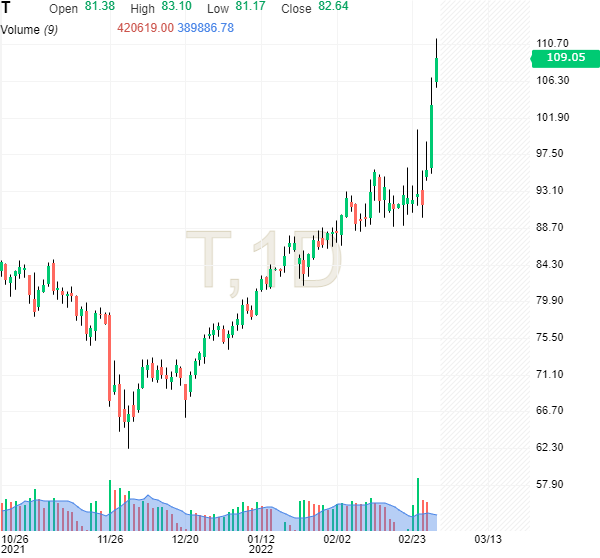Click the 12/20 date axis label
The image size is (600, 558).
click(x=185, y=540)
